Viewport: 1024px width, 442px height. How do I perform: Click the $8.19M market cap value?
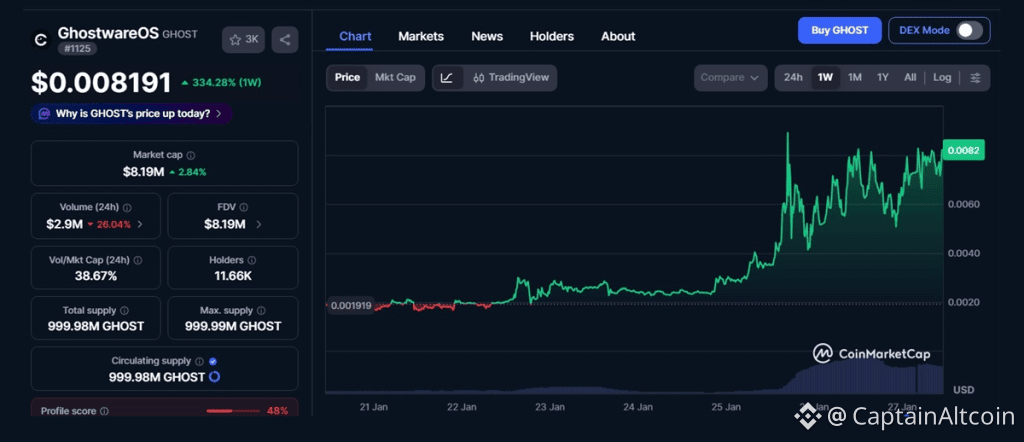click(144, 172)
